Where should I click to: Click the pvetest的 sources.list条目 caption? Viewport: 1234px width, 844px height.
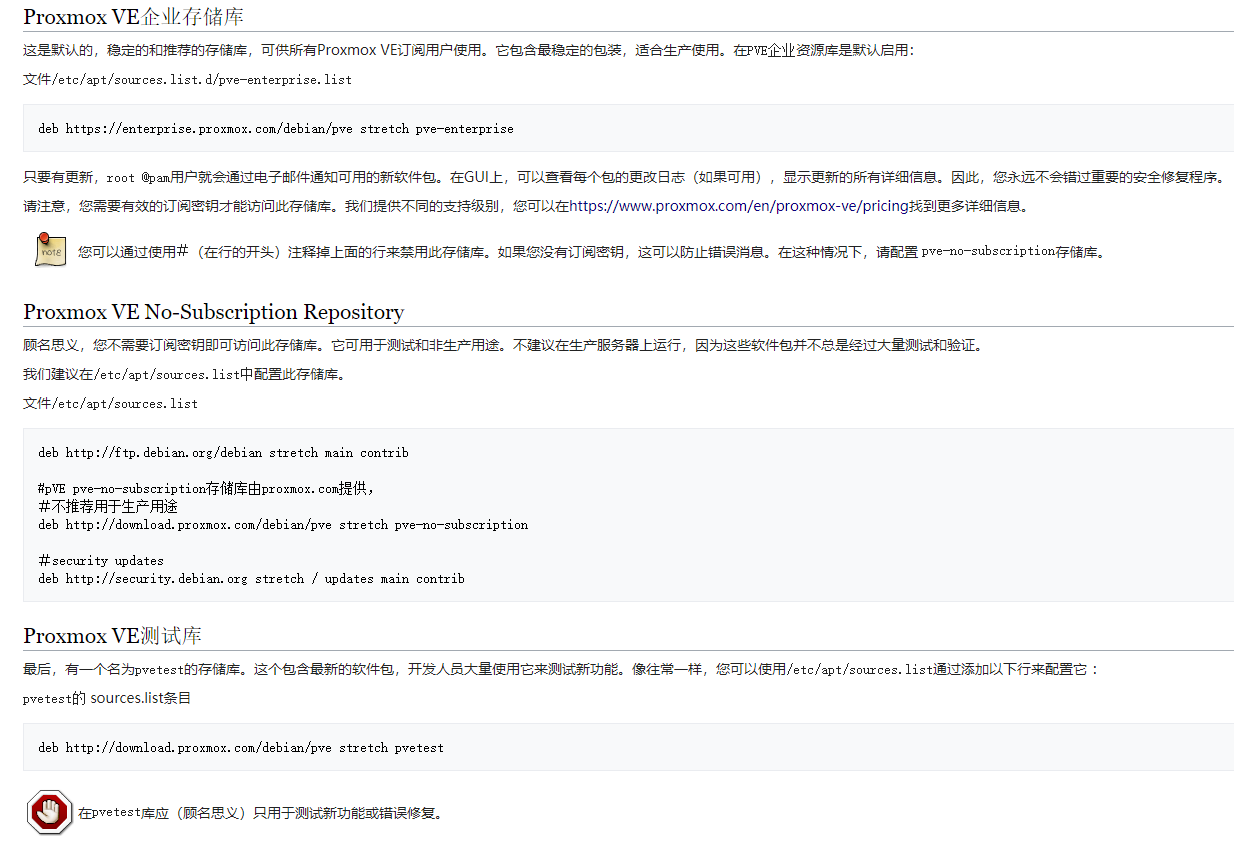[x=107, y=698]
